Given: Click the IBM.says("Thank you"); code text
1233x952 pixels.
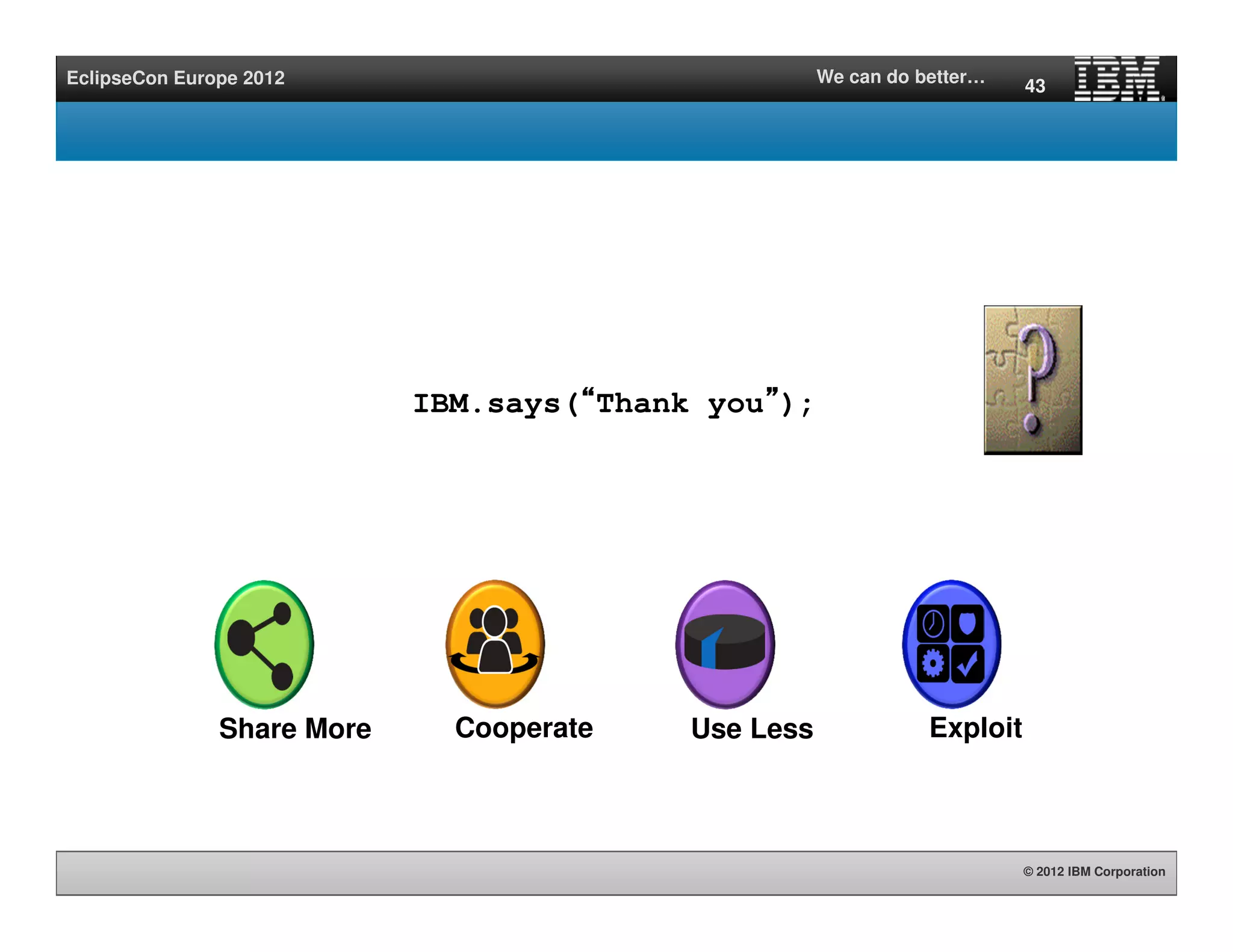Looking at the screenshot, I should (x=612, y=403).
